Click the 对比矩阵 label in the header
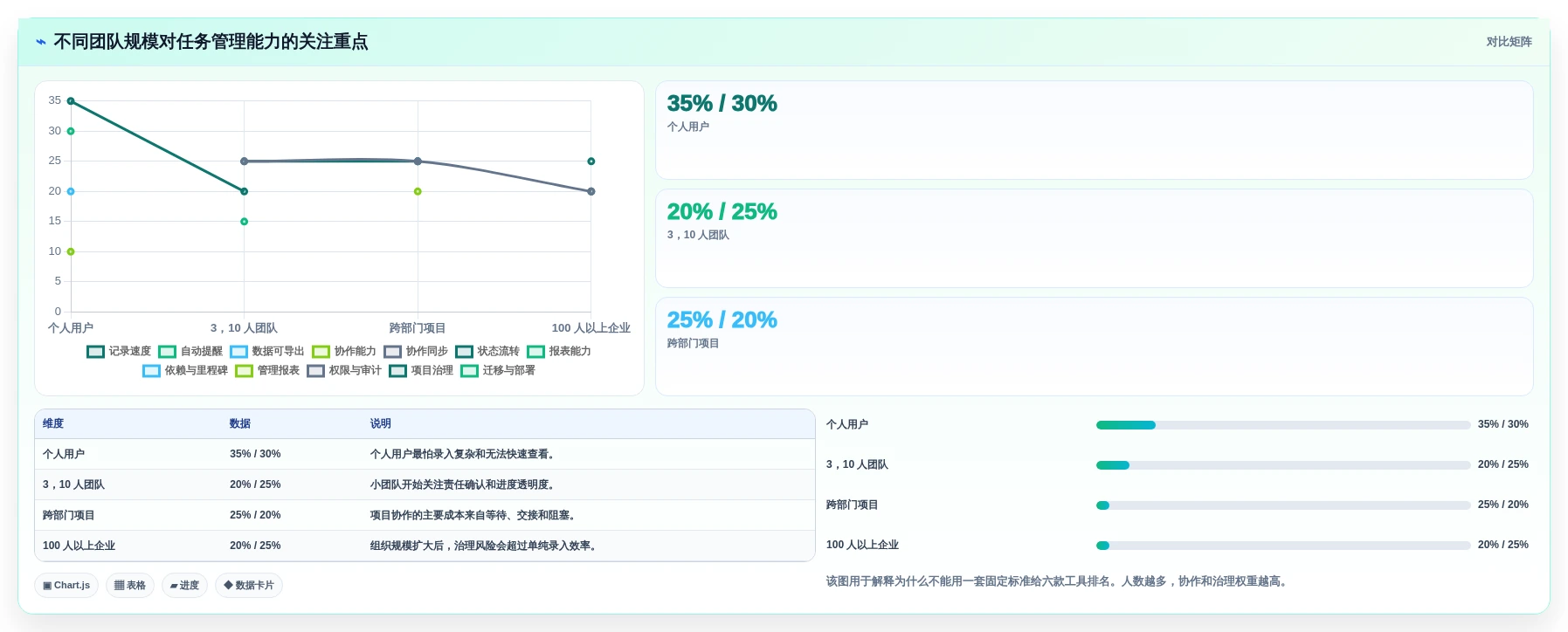The width and height of the screenshot is (1568, 632). tap(1509, 42)
